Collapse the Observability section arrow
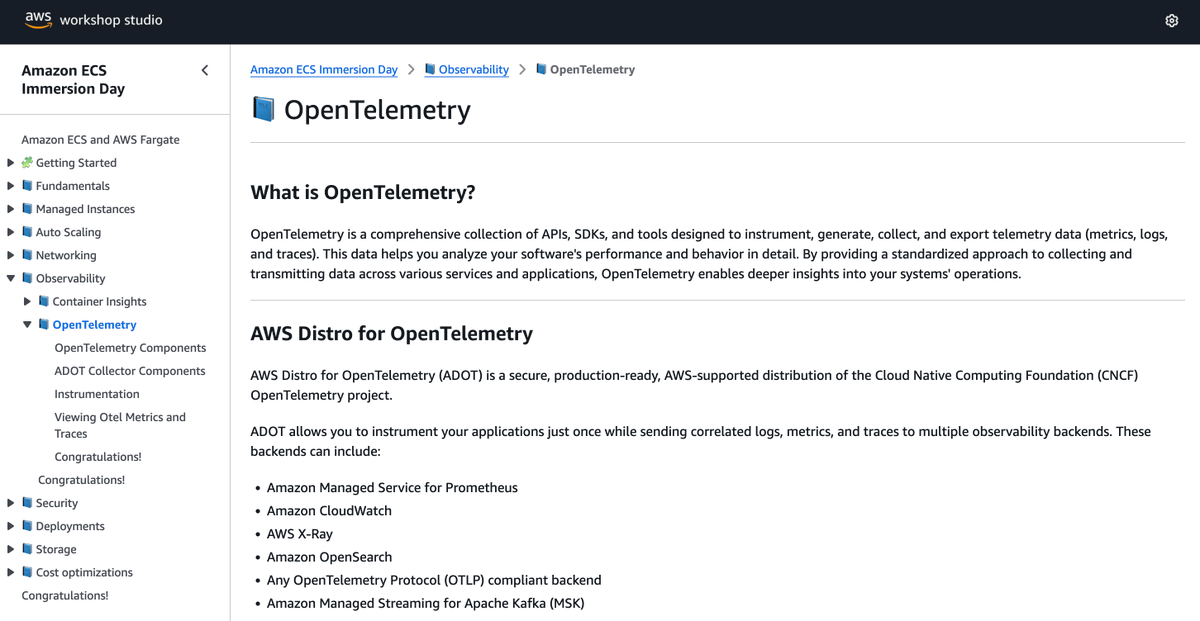The width and height of the screenshot is (1200, 621). (x=11, y=278)
